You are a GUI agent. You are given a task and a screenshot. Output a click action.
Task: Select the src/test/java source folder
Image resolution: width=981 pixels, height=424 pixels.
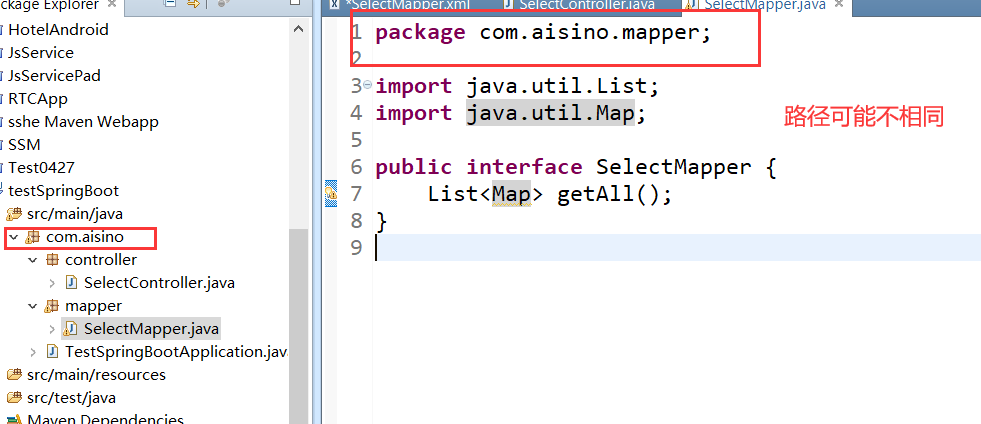(x=71, y=398)
